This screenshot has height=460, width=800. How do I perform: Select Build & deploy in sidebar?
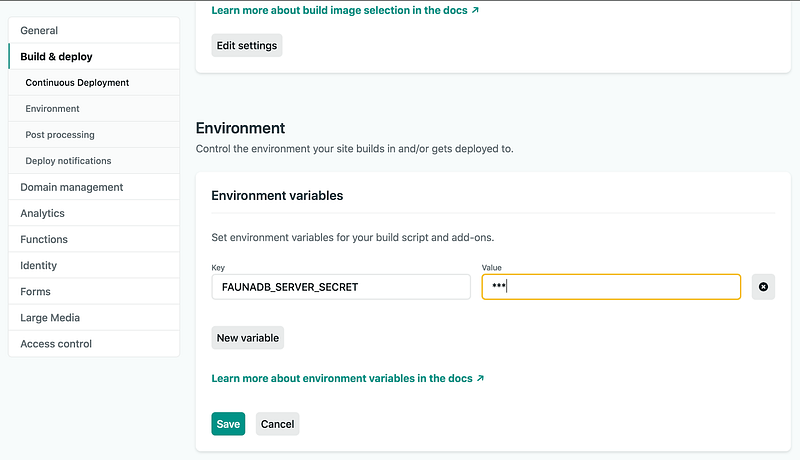pyautogui.click(x=56, y=57)
